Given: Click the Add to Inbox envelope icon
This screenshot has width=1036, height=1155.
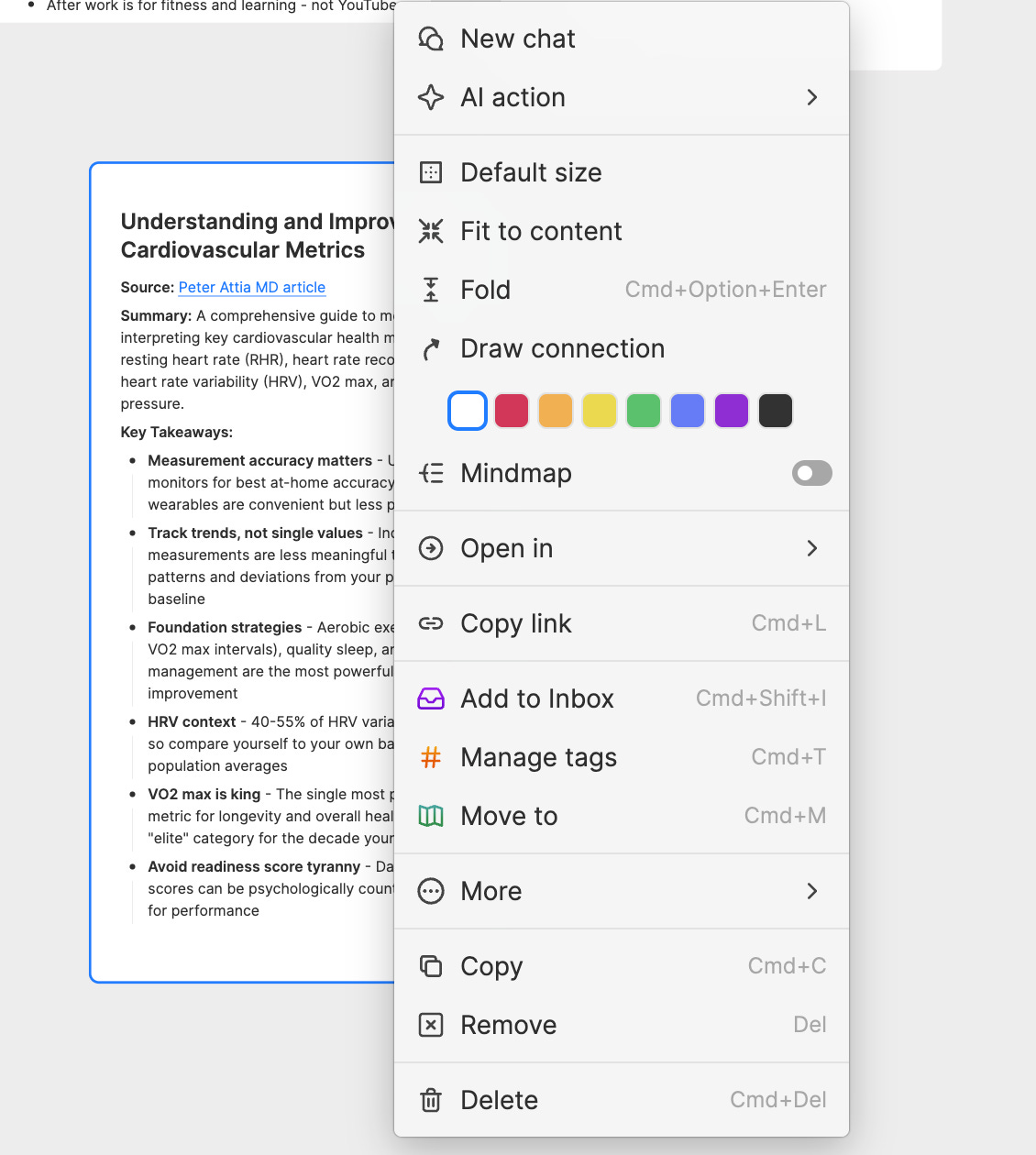Looking at the screenshot, I should click(430, 698).
